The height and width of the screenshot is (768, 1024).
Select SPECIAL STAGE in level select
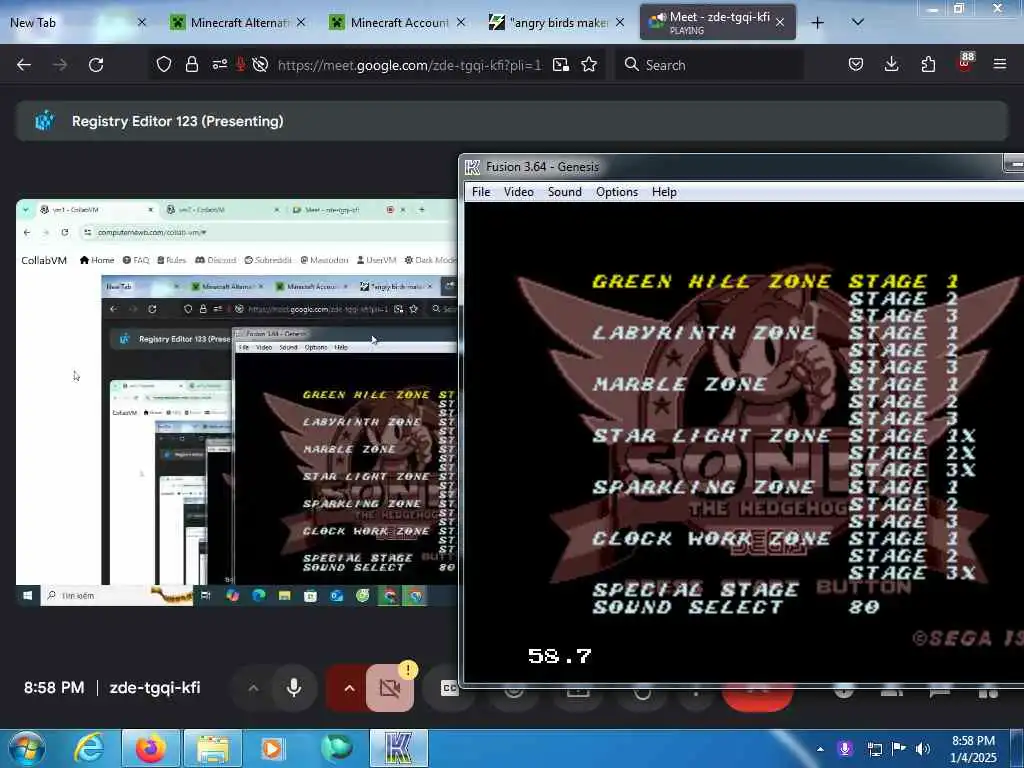[x=696, y=590]
